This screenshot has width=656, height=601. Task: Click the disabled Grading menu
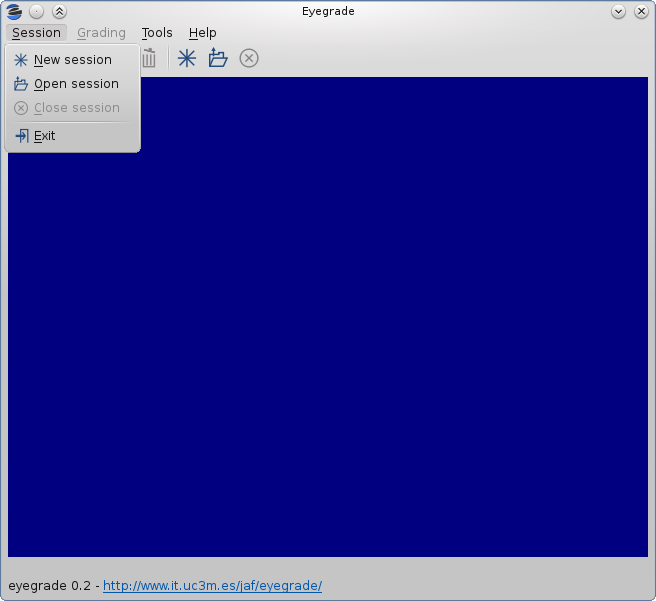[x=101, y=33]
